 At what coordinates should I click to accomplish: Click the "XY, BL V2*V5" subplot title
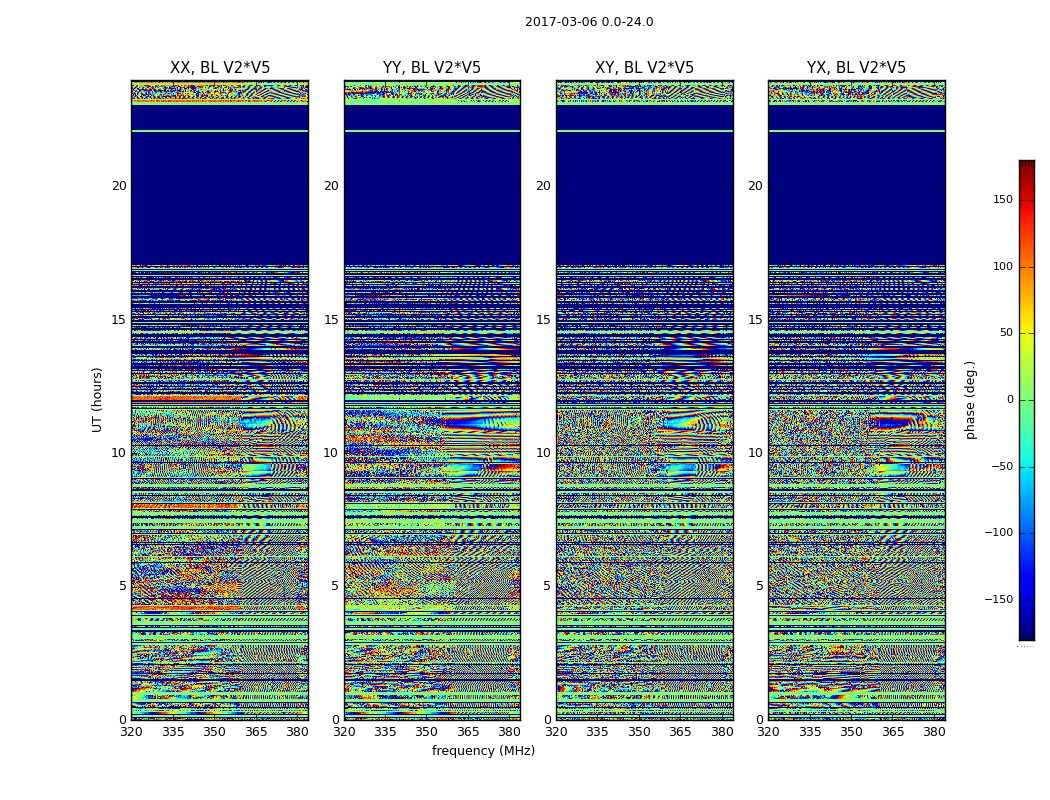644,68
